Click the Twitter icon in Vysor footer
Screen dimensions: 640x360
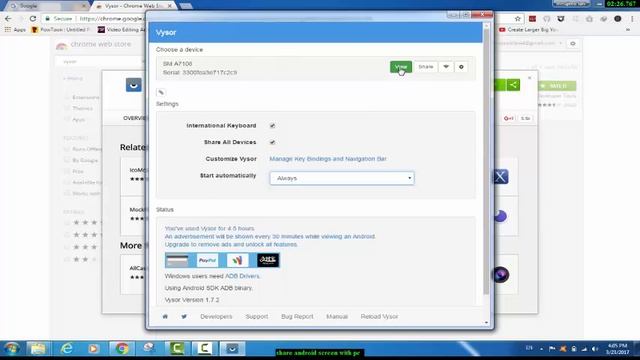click(x=184, y=316)
